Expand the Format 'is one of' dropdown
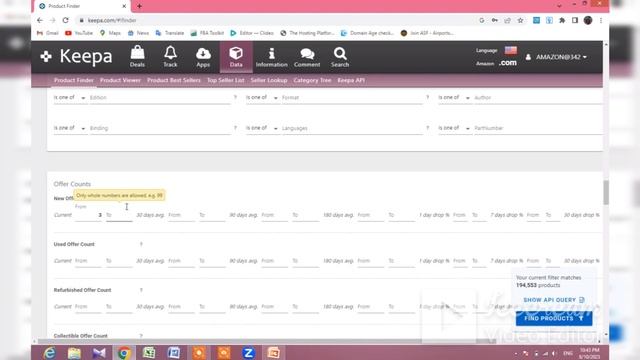The image size is (640, 360). 262,98
